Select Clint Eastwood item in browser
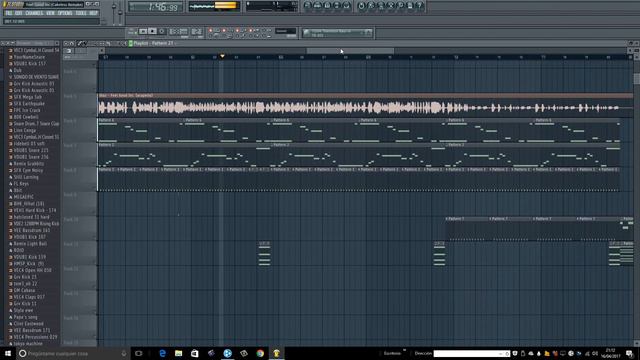640x360 pixels. click(27, 324)
